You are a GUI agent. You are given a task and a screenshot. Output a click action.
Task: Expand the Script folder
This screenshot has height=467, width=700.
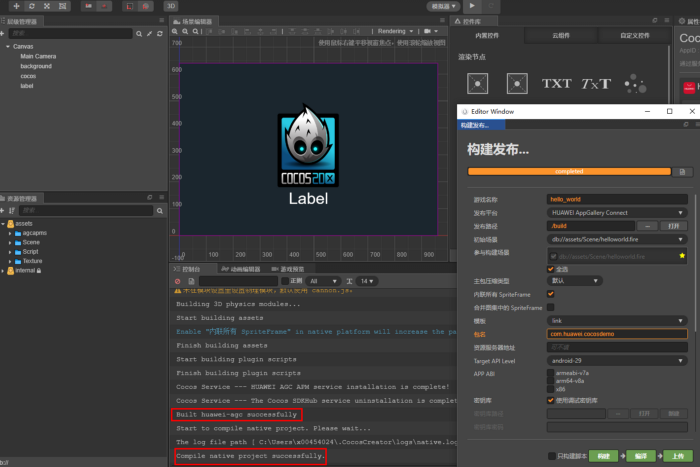point(10,252)
